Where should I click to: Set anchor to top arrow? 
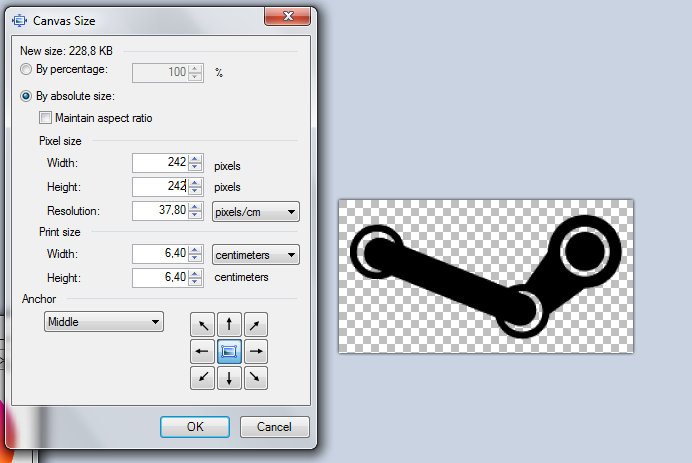point(229,325)
